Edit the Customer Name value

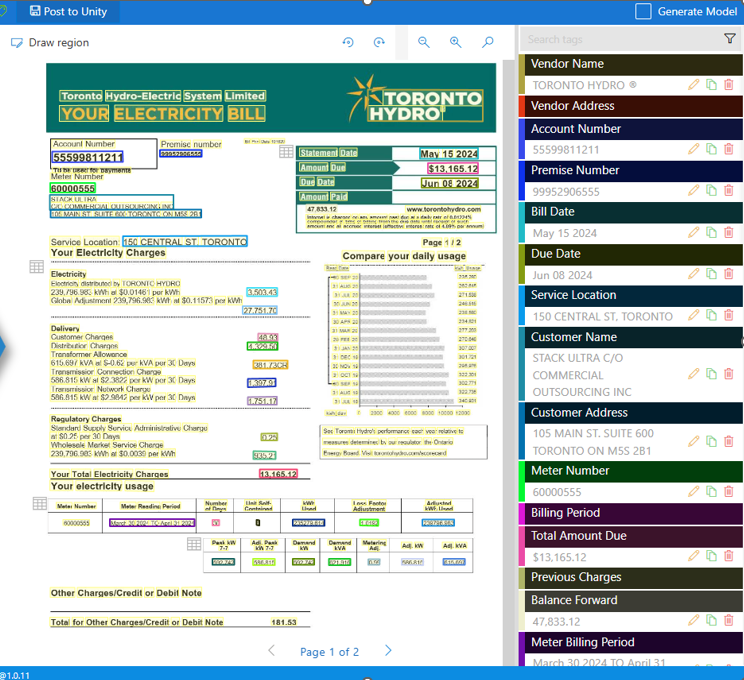[694, 374]
